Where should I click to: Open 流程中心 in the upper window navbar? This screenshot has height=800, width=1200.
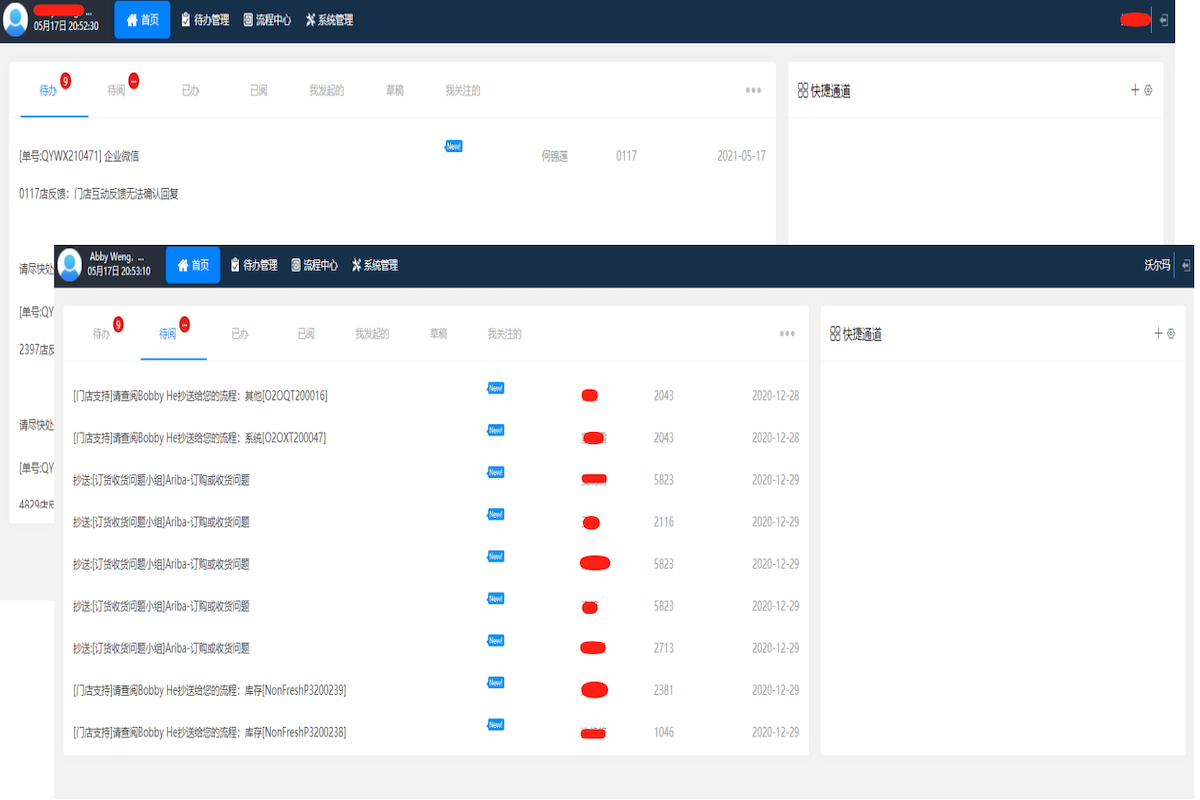(267, 20)
